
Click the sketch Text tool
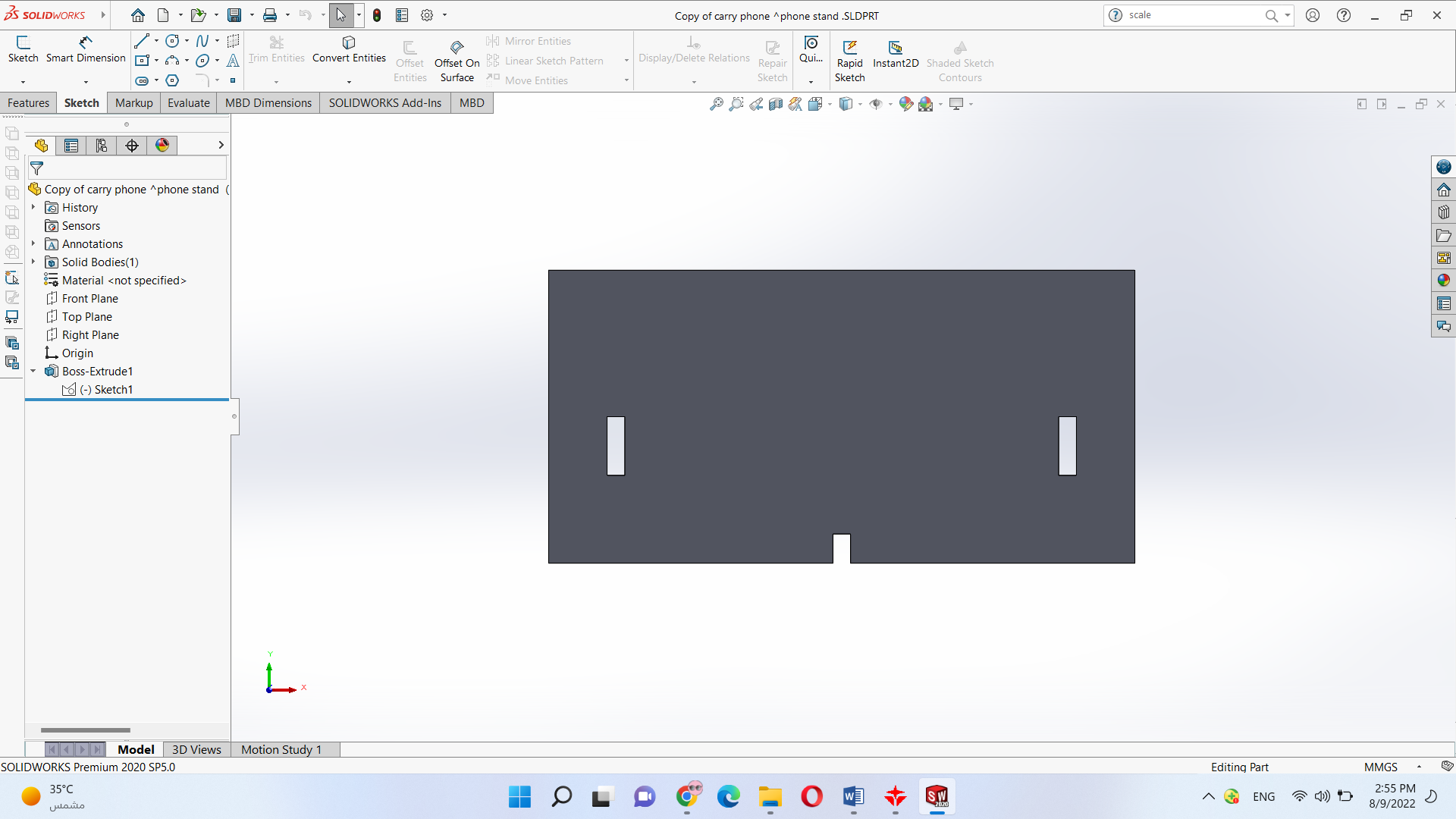233,61
